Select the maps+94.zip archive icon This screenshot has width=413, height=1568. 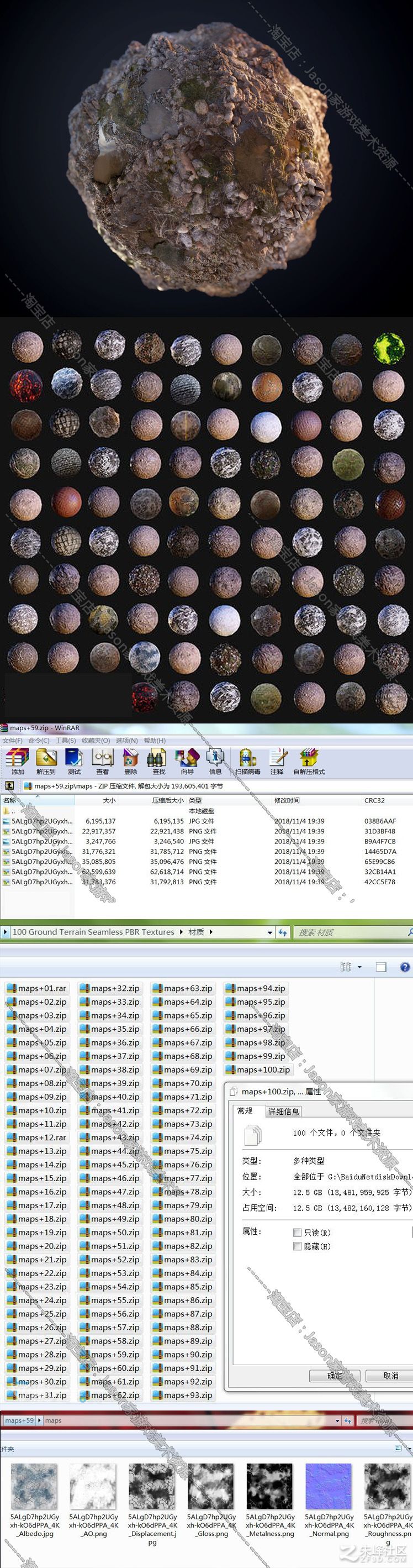pos(230,989)
